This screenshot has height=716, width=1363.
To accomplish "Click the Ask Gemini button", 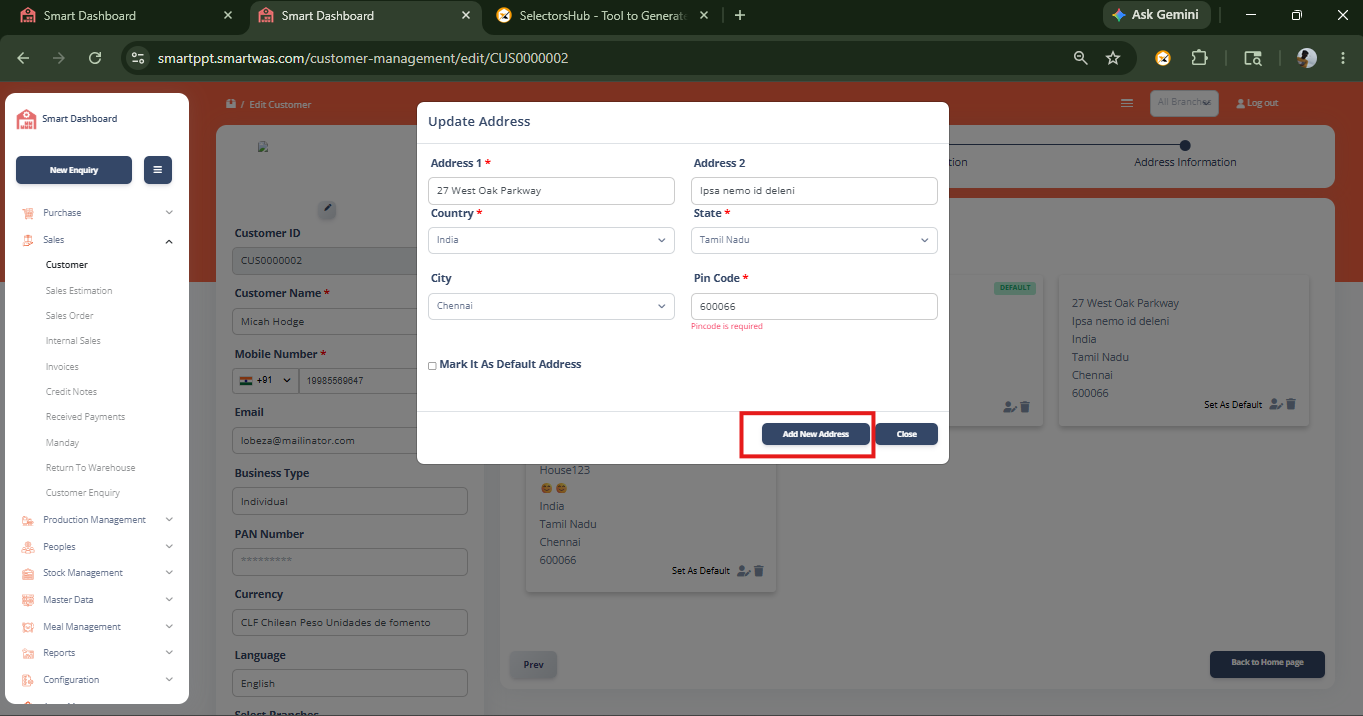I will coord(1157,15).
